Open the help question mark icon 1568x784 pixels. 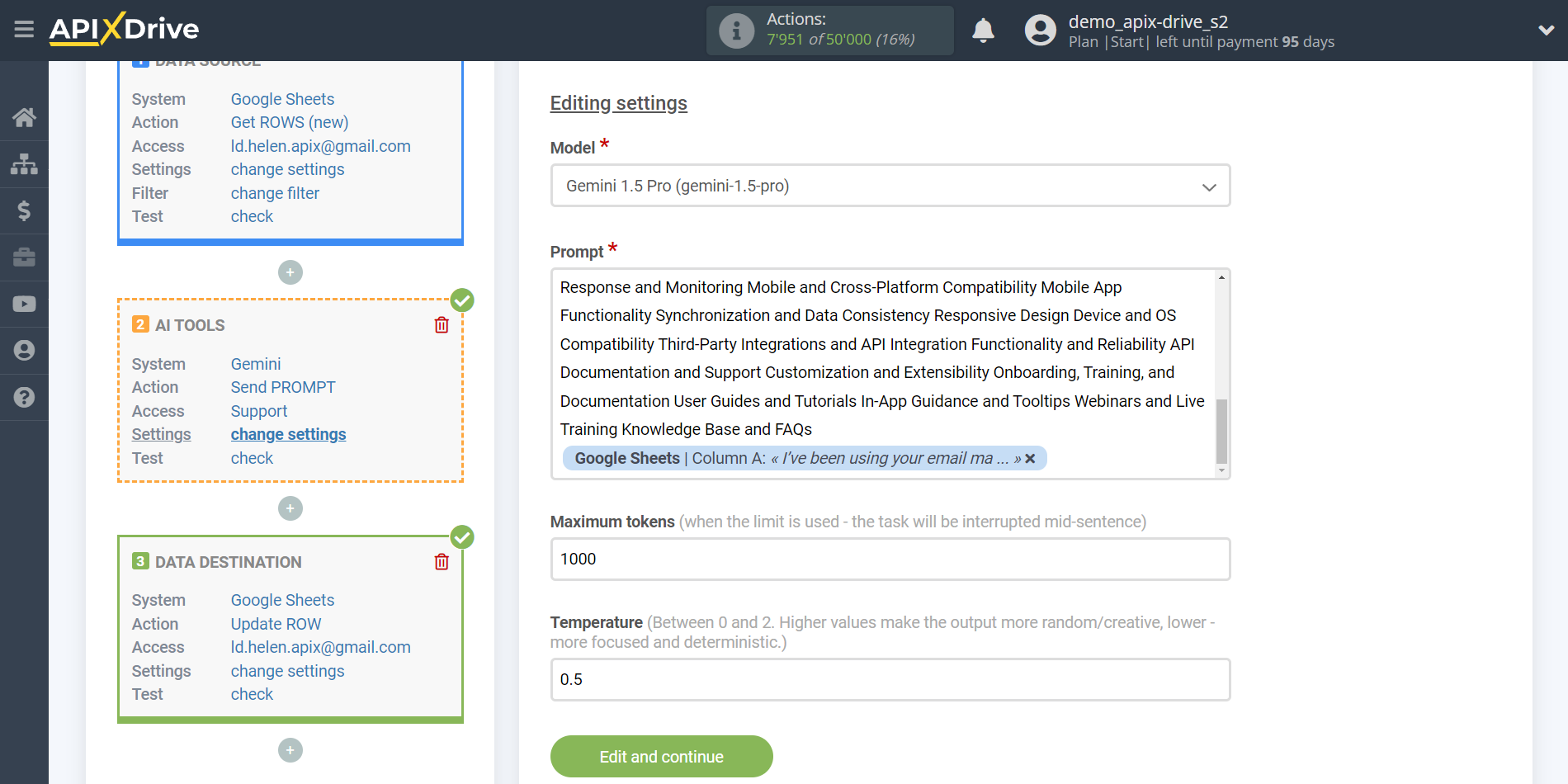pyautogui.click(x=24, y=397)
